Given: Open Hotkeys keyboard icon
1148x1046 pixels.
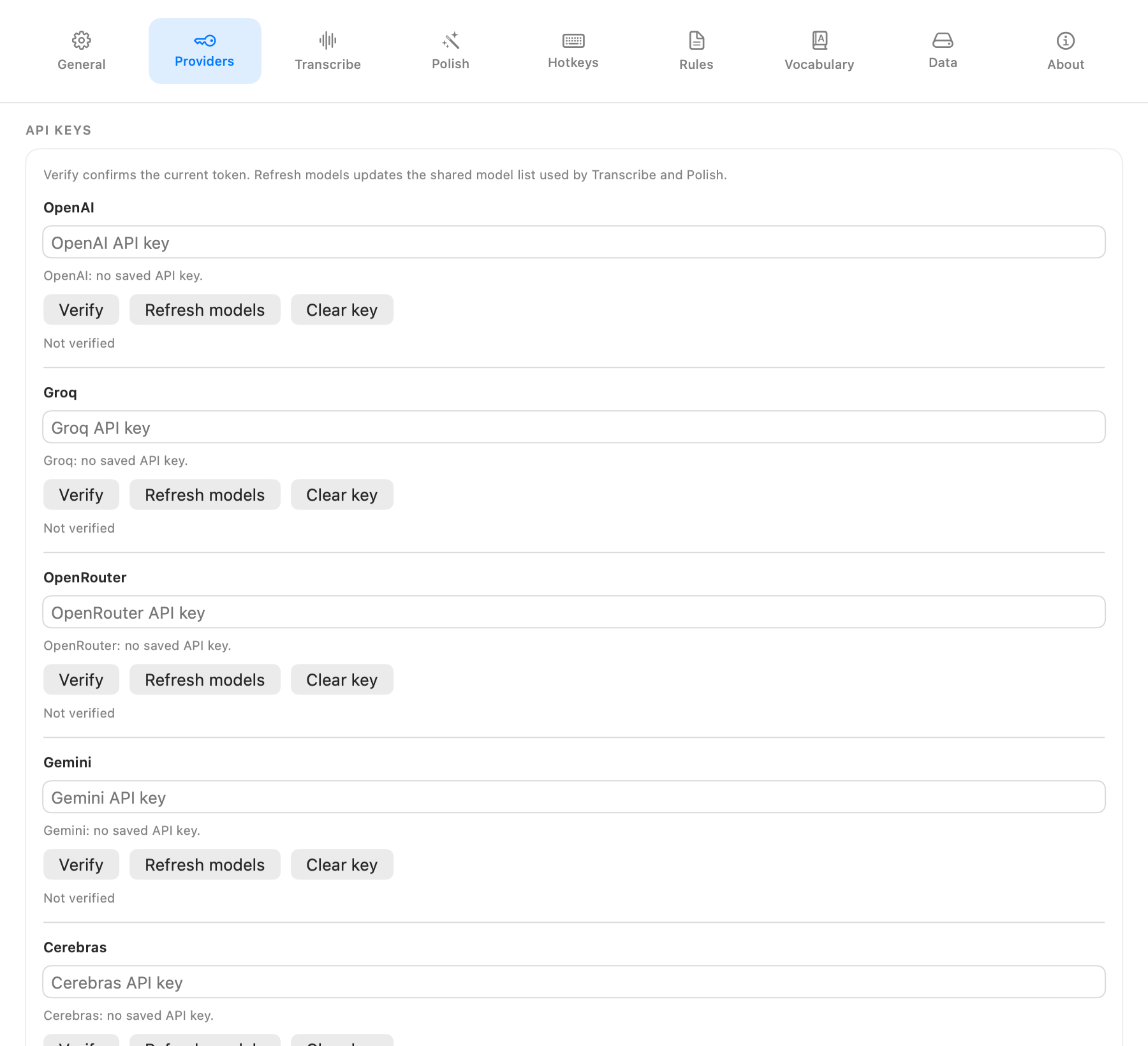Looking at the screenshot, I should (573, 41).
